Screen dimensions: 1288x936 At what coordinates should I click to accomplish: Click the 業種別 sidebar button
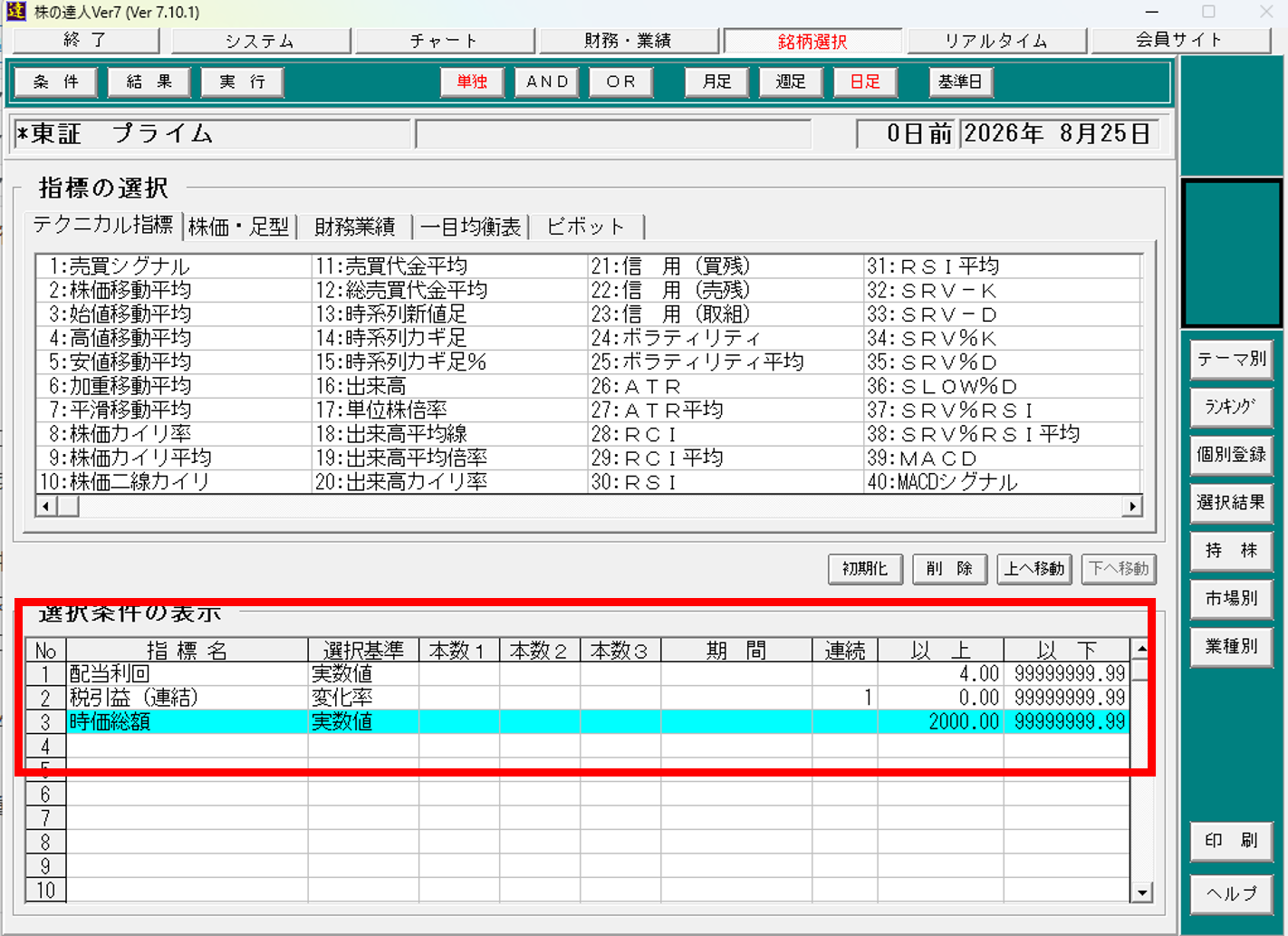pos(1231,647)
